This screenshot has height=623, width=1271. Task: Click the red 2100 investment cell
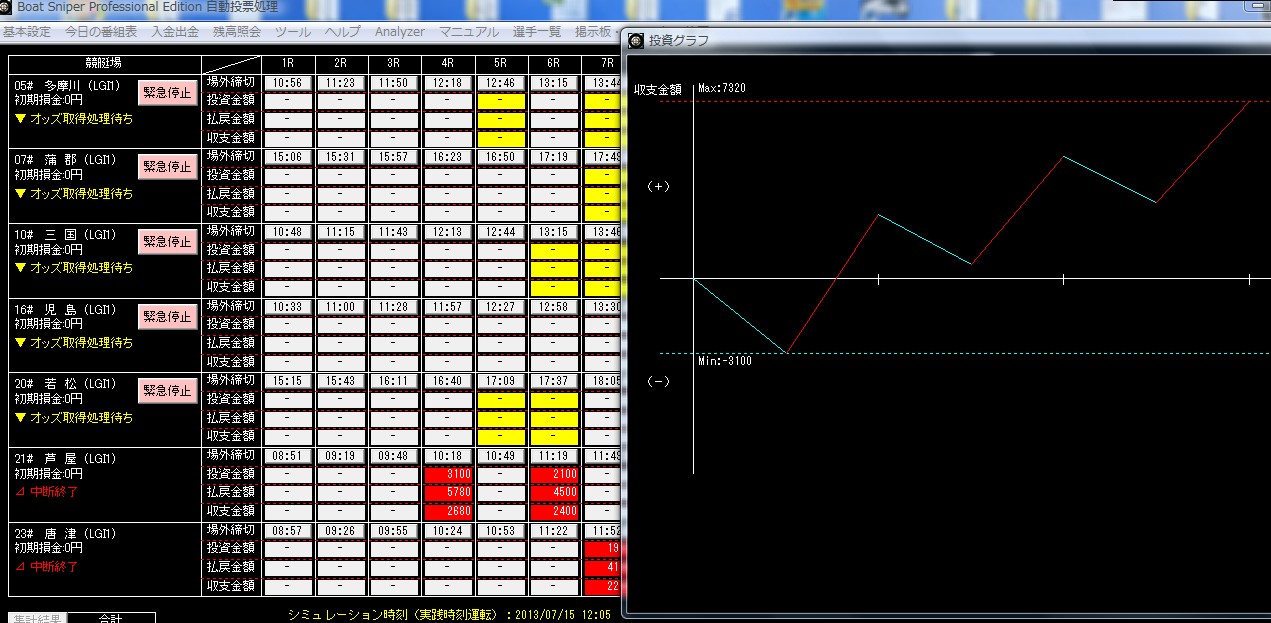coord(554,474)
